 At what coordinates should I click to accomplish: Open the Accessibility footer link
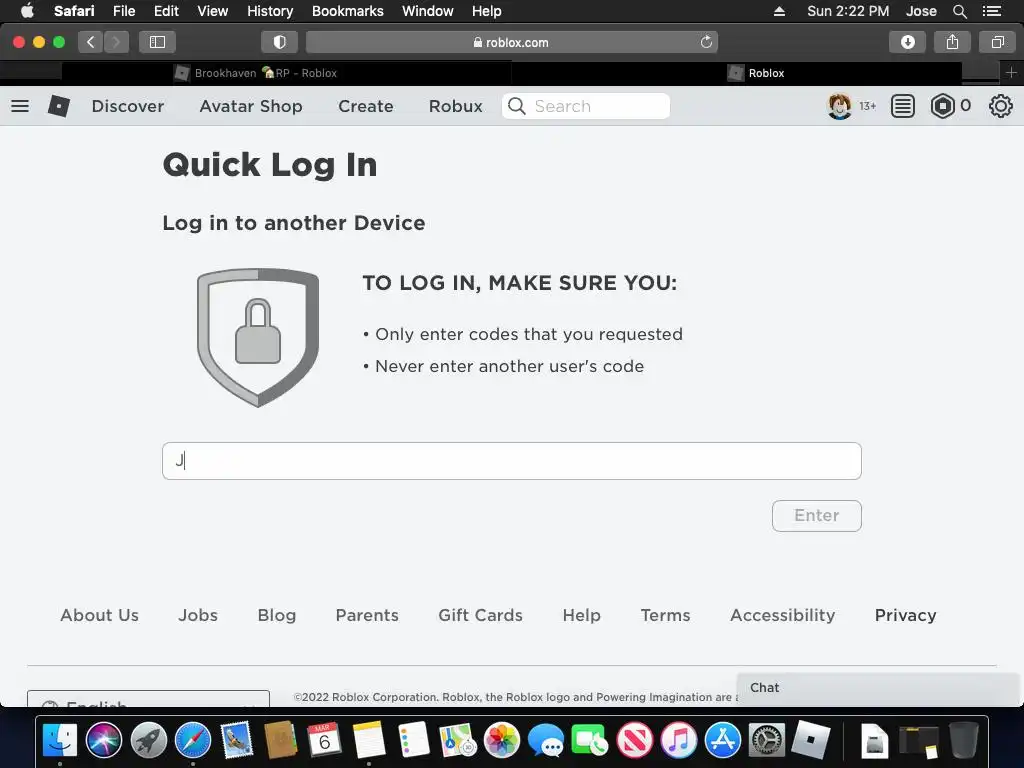point(782,615)
